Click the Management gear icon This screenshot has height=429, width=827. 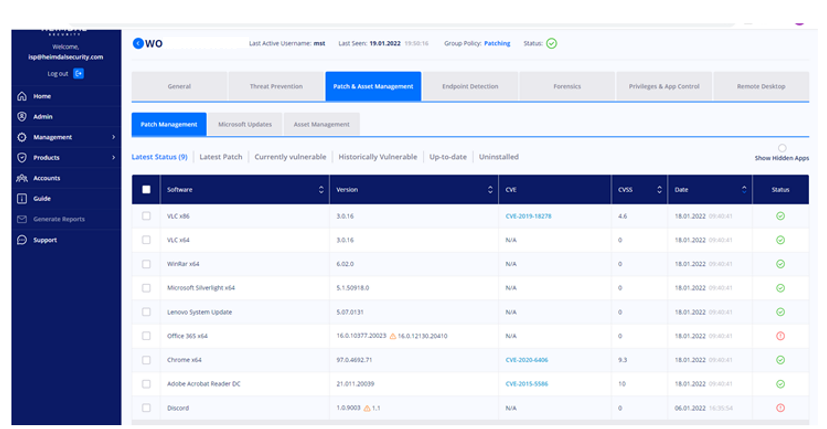(x=22, y=137)
